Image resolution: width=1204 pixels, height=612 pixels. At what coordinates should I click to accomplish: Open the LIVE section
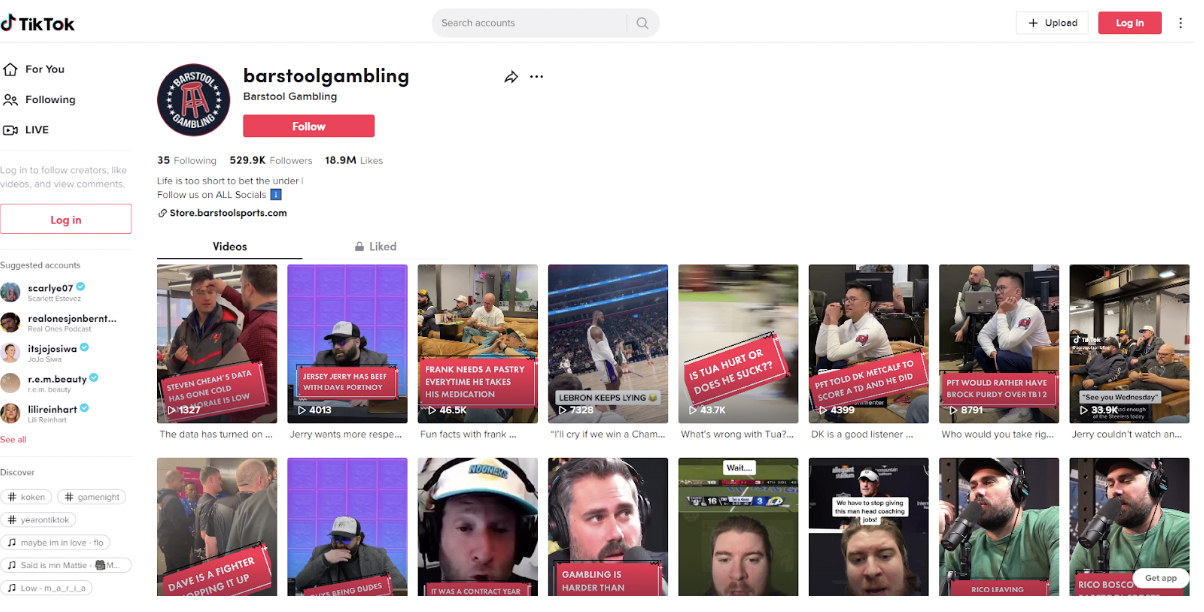[x=26, y=130]
